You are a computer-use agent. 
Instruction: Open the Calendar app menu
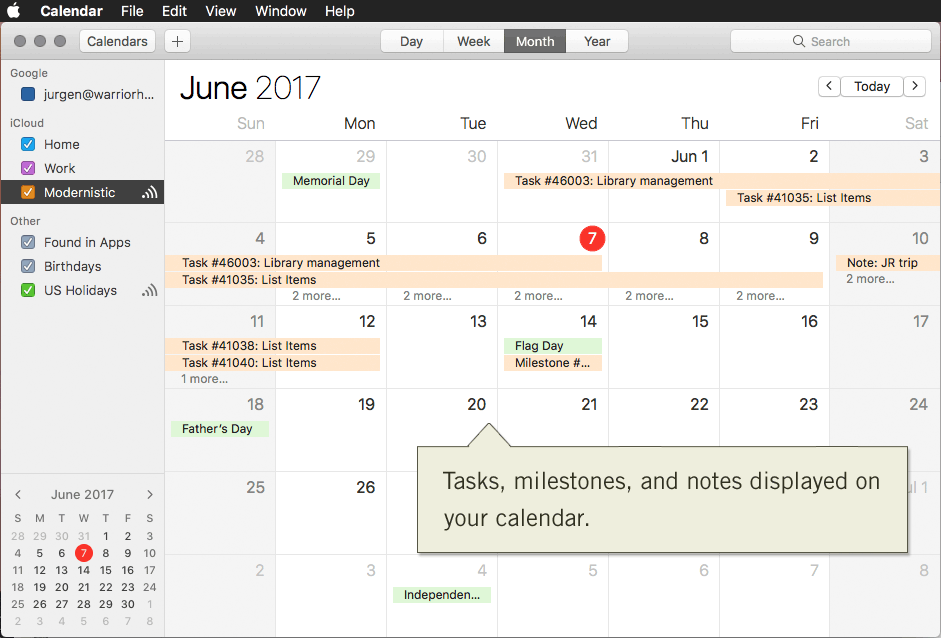[x=71, y=11]
